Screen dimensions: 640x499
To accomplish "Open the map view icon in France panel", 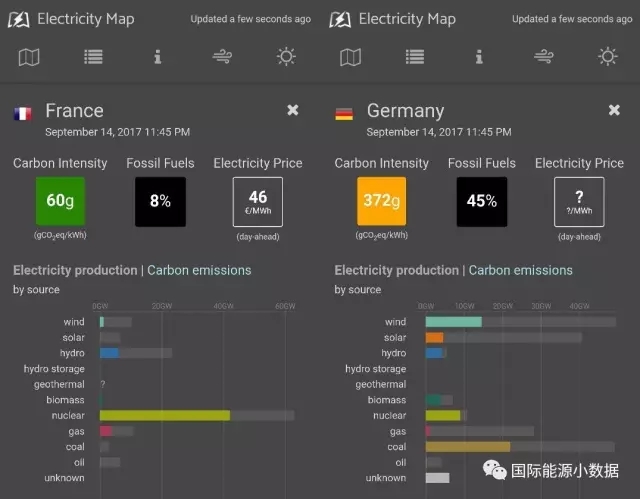I will point(29,57).
